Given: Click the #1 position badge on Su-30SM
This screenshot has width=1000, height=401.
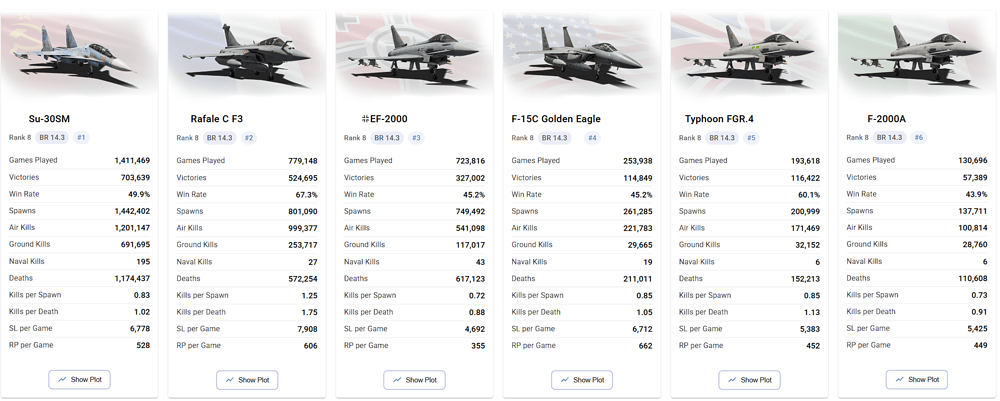Looking at the screenshot, I should 81,138.
